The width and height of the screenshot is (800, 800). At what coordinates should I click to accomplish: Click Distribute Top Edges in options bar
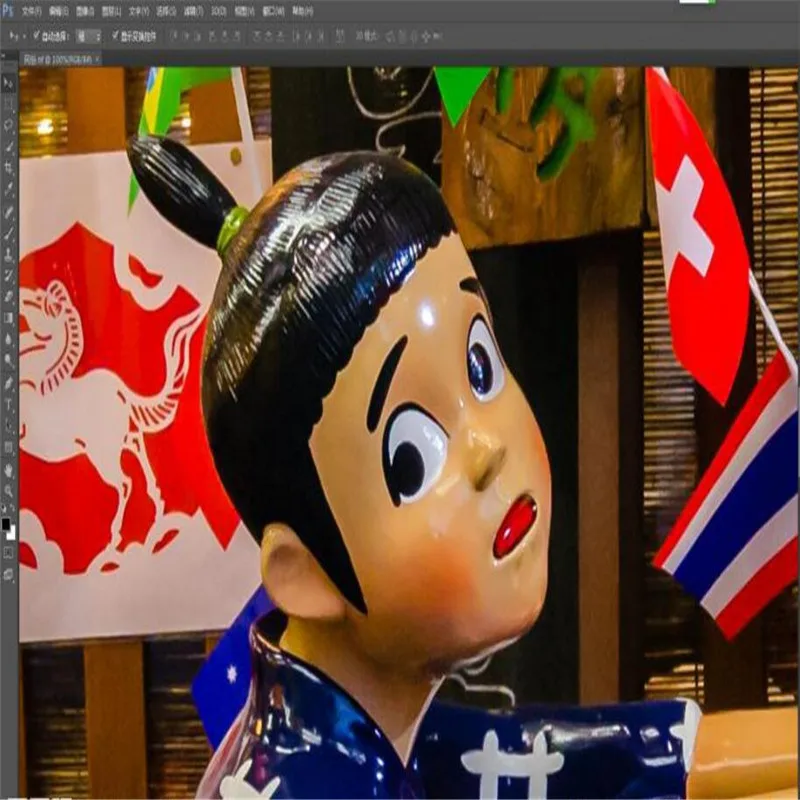pyautogui.click(x=256, y=36)
